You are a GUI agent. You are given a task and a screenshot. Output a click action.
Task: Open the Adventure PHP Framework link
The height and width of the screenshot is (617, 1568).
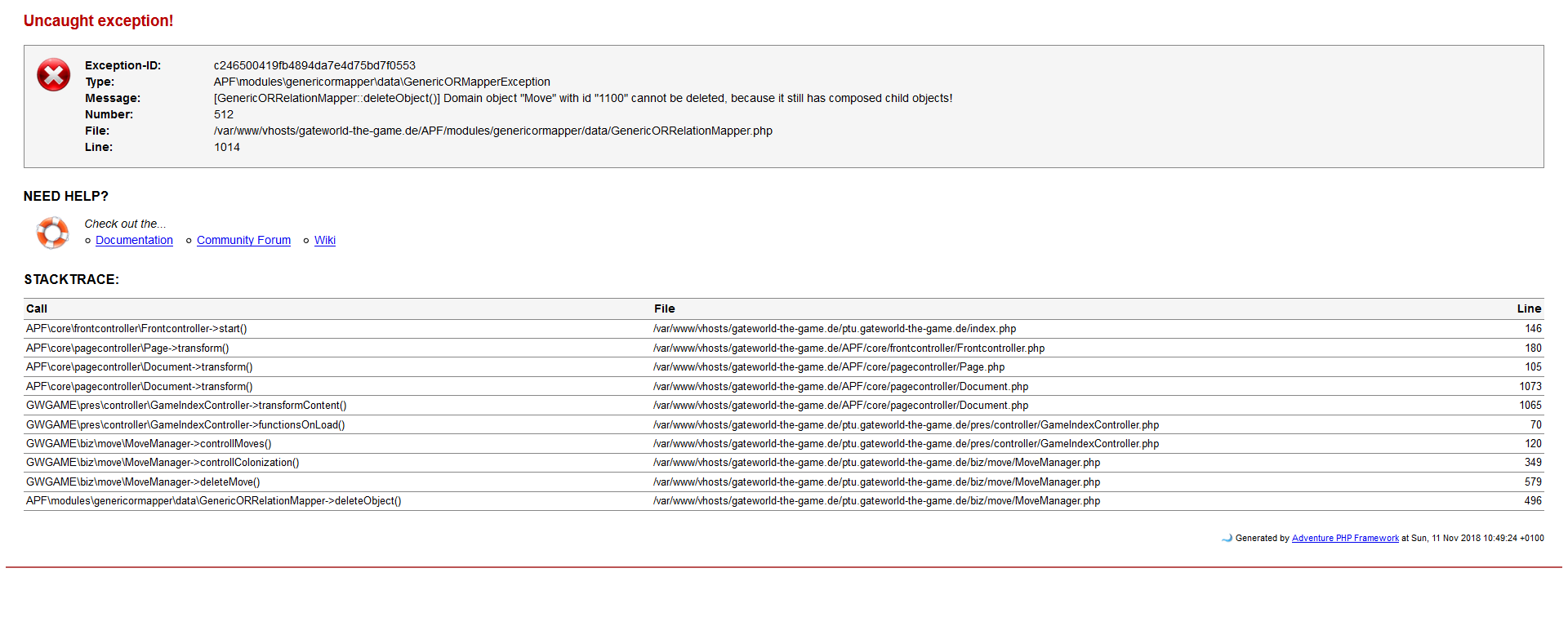coord(1344,538)
